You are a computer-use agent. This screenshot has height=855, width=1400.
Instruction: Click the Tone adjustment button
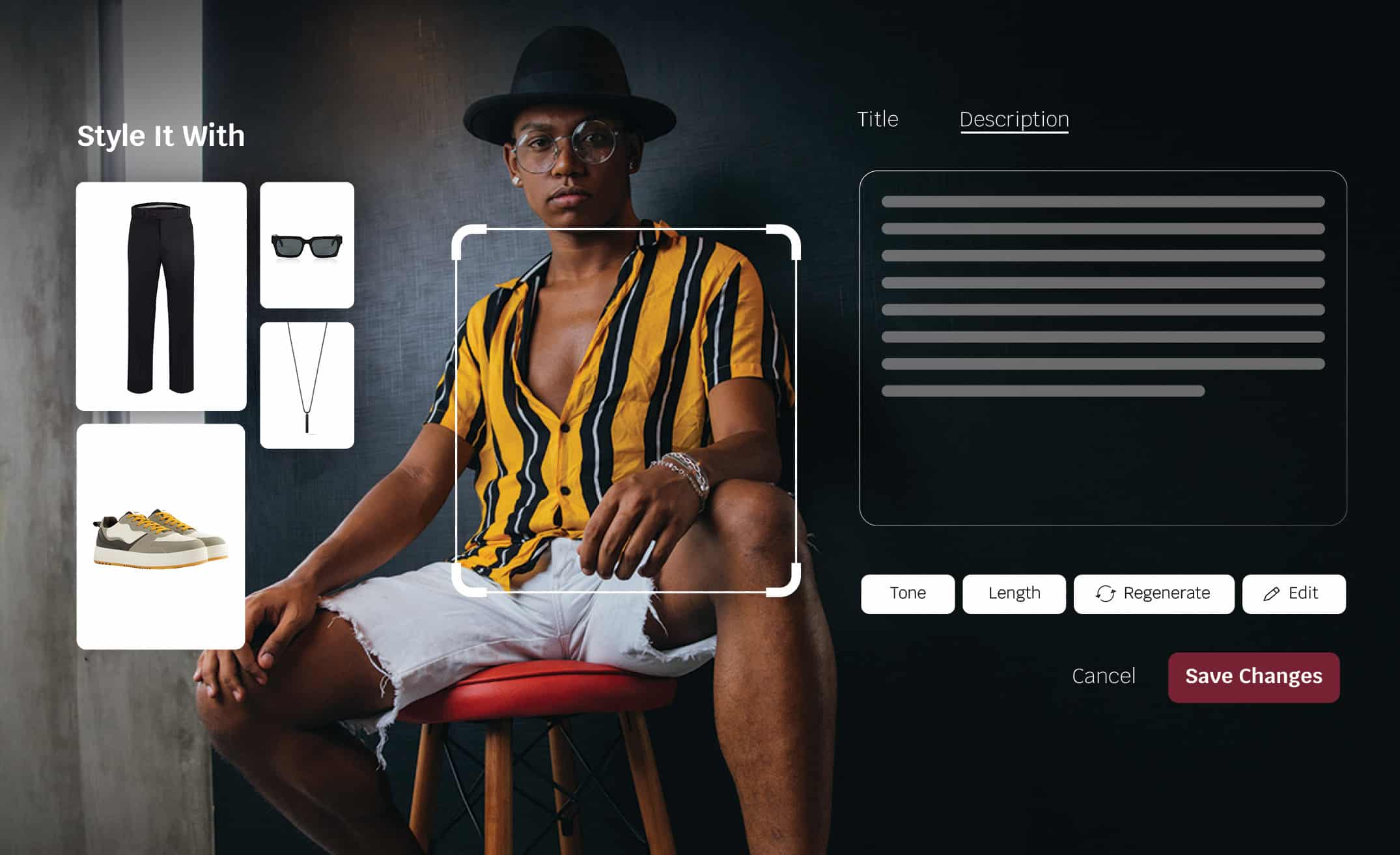907,593
